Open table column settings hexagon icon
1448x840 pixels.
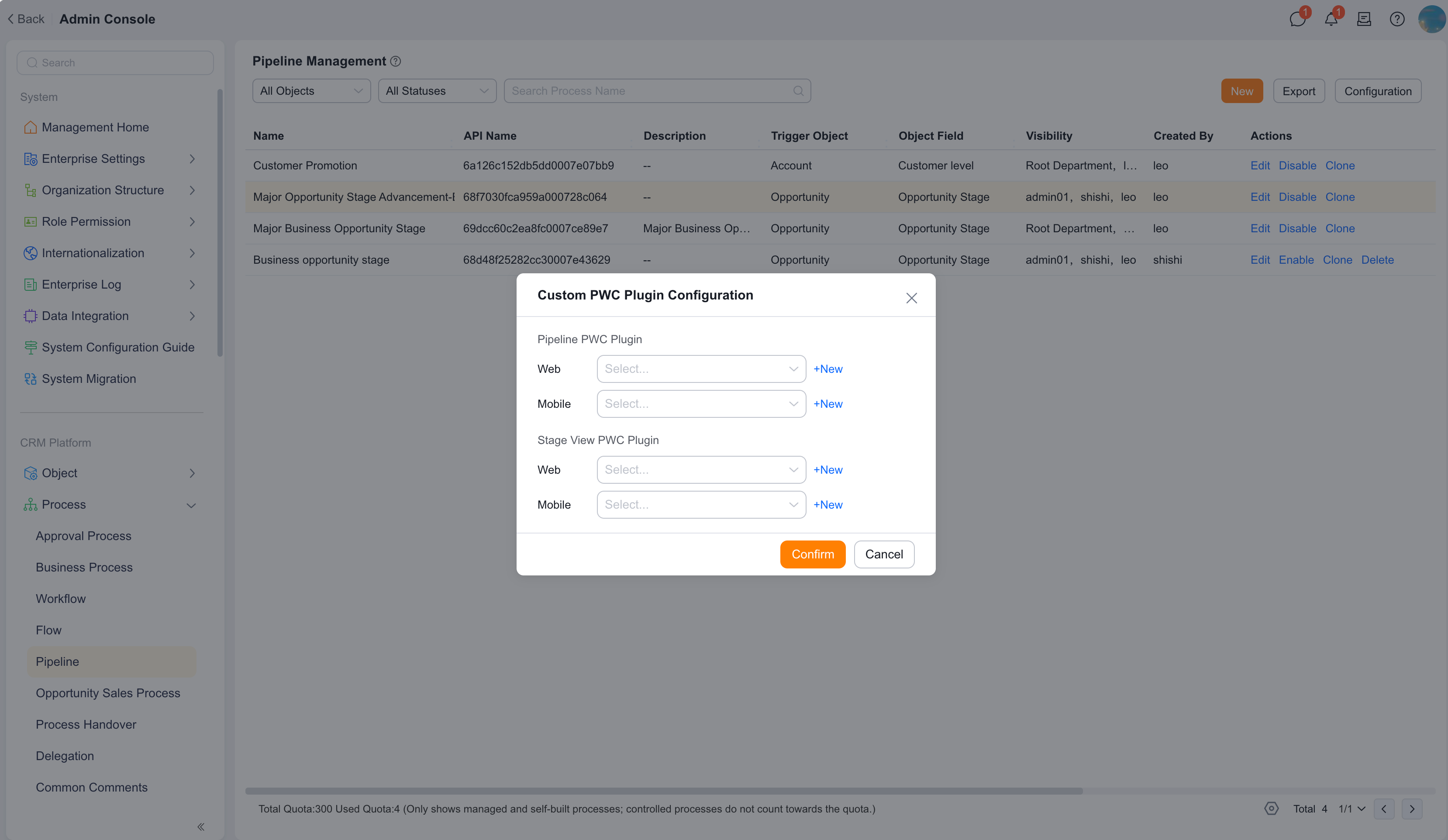pos(1272,809)
